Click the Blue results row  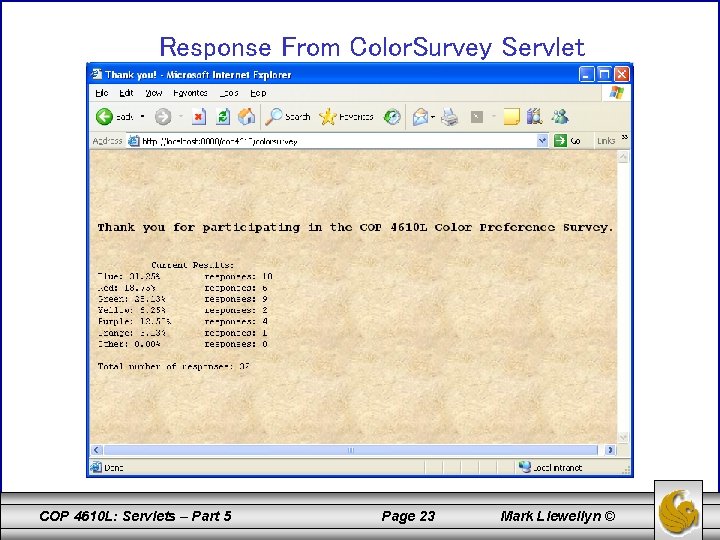(x=185, y=276)
